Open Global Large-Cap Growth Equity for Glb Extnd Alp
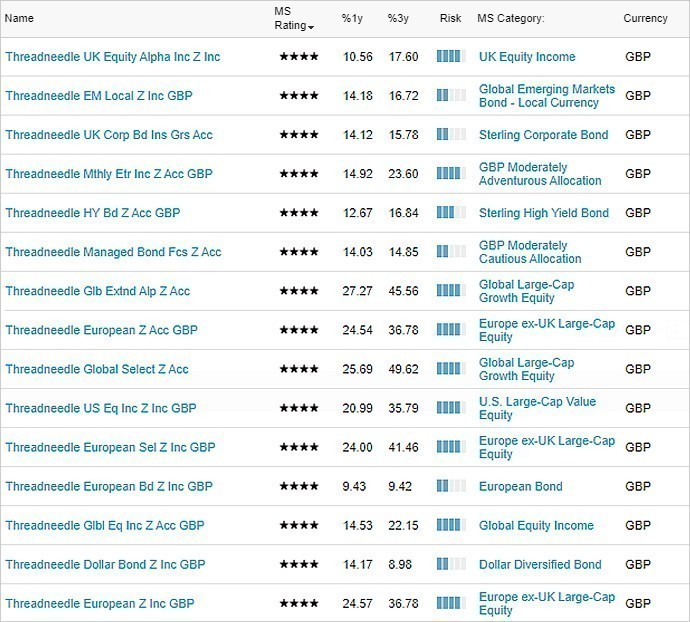This screenshot has width=690, height=622. pos(526,291)
